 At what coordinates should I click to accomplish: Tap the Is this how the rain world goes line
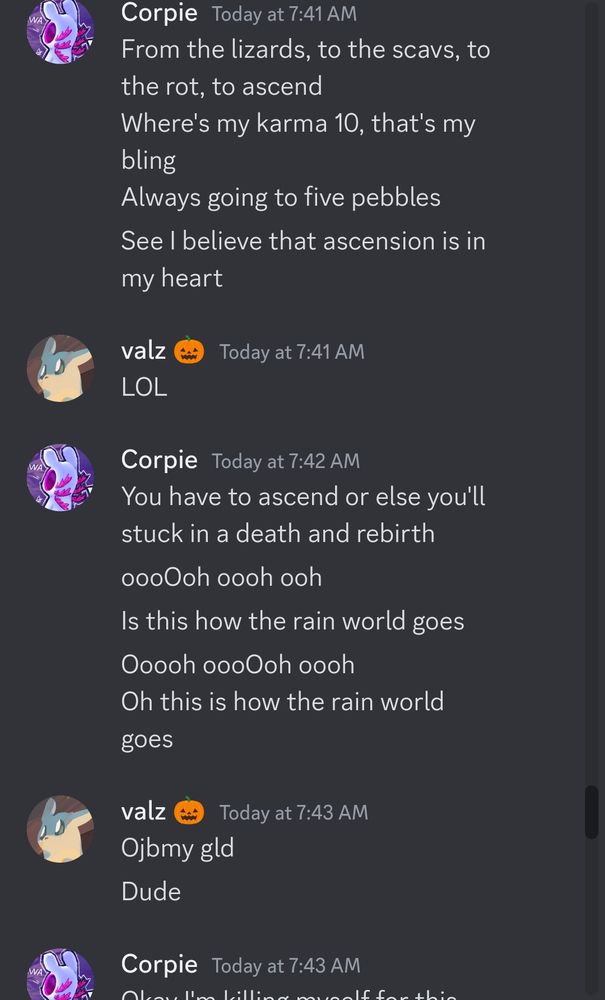[293, 621]
